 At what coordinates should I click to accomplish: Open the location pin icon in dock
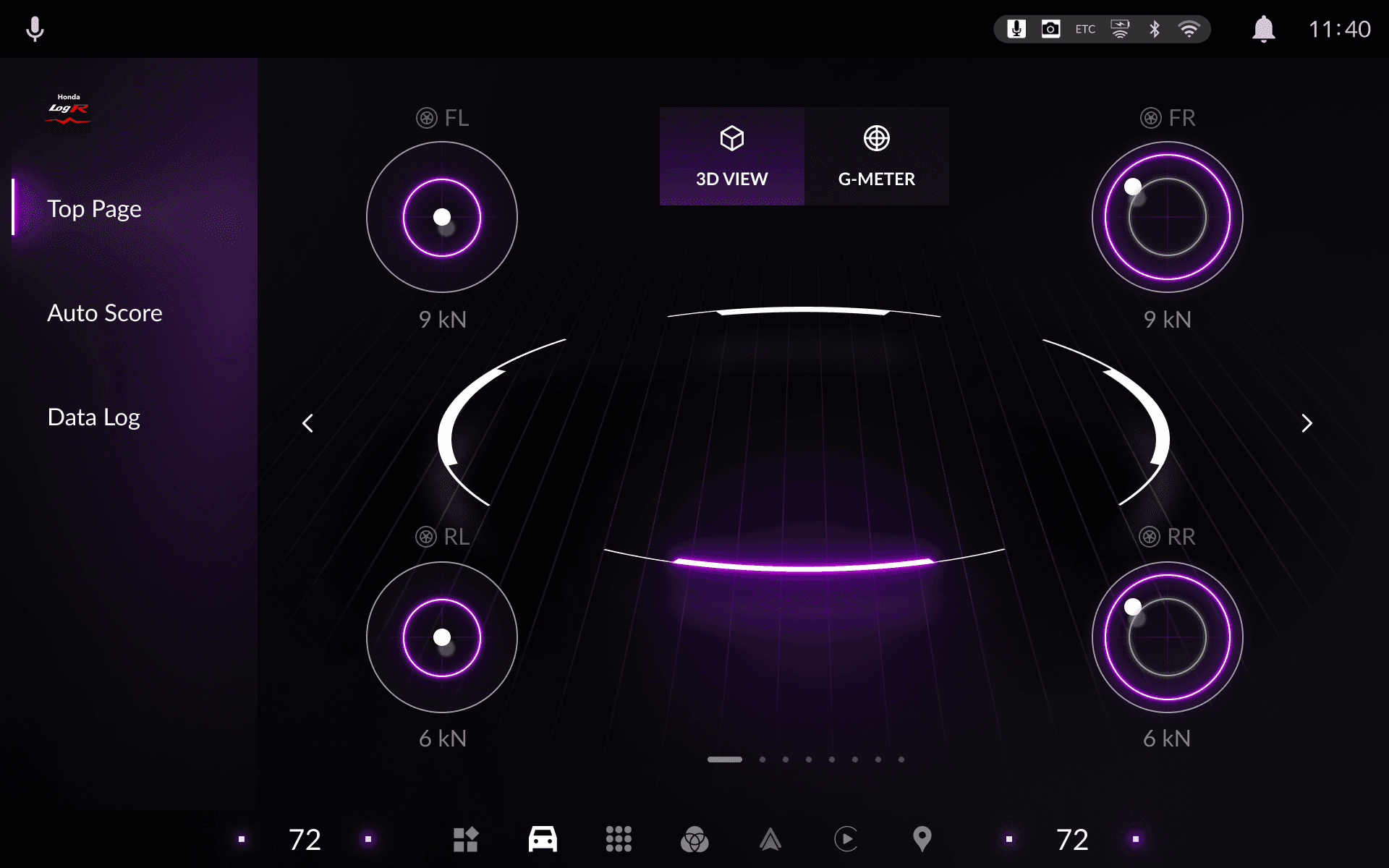coord(922,839)
